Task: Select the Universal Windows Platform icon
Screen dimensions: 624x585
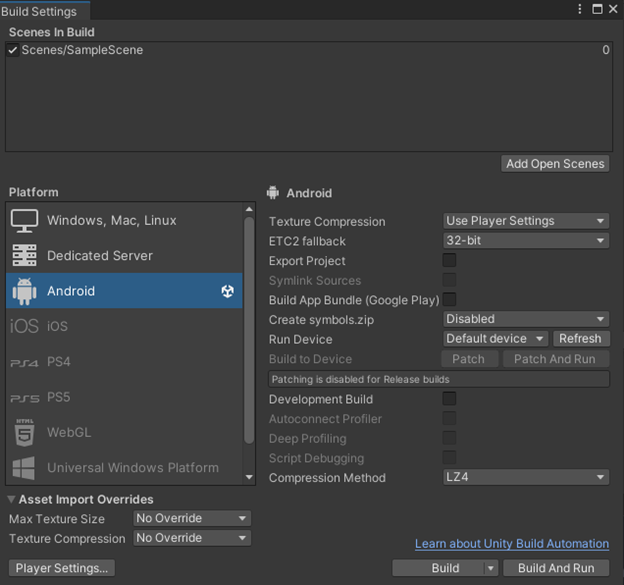Action: (x=24, y=467)
